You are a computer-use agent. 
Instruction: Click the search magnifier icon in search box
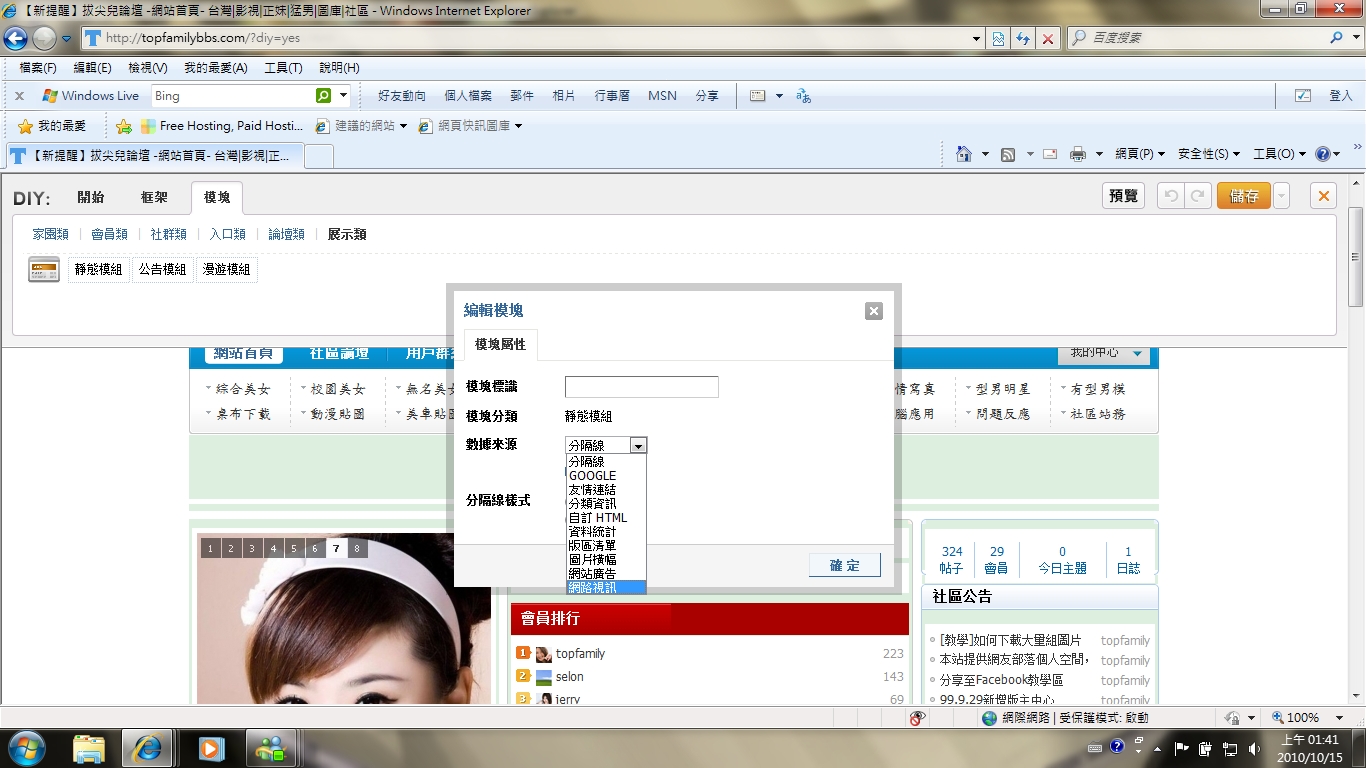[x=1337, y=38]
